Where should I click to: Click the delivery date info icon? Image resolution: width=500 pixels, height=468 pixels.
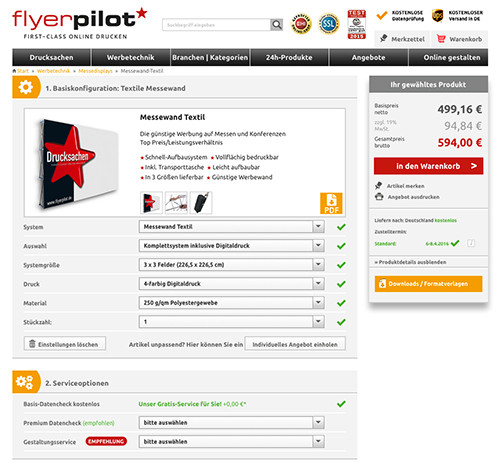click(x=471, y=243)
